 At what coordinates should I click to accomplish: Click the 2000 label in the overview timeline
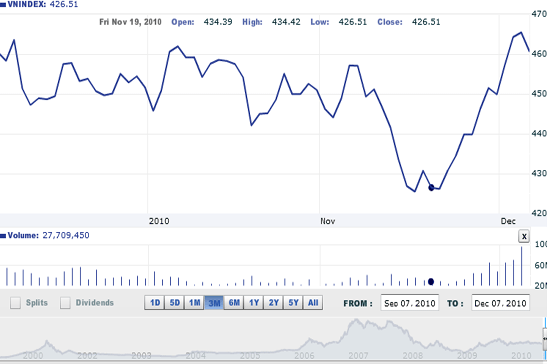(x=33, y=356)
